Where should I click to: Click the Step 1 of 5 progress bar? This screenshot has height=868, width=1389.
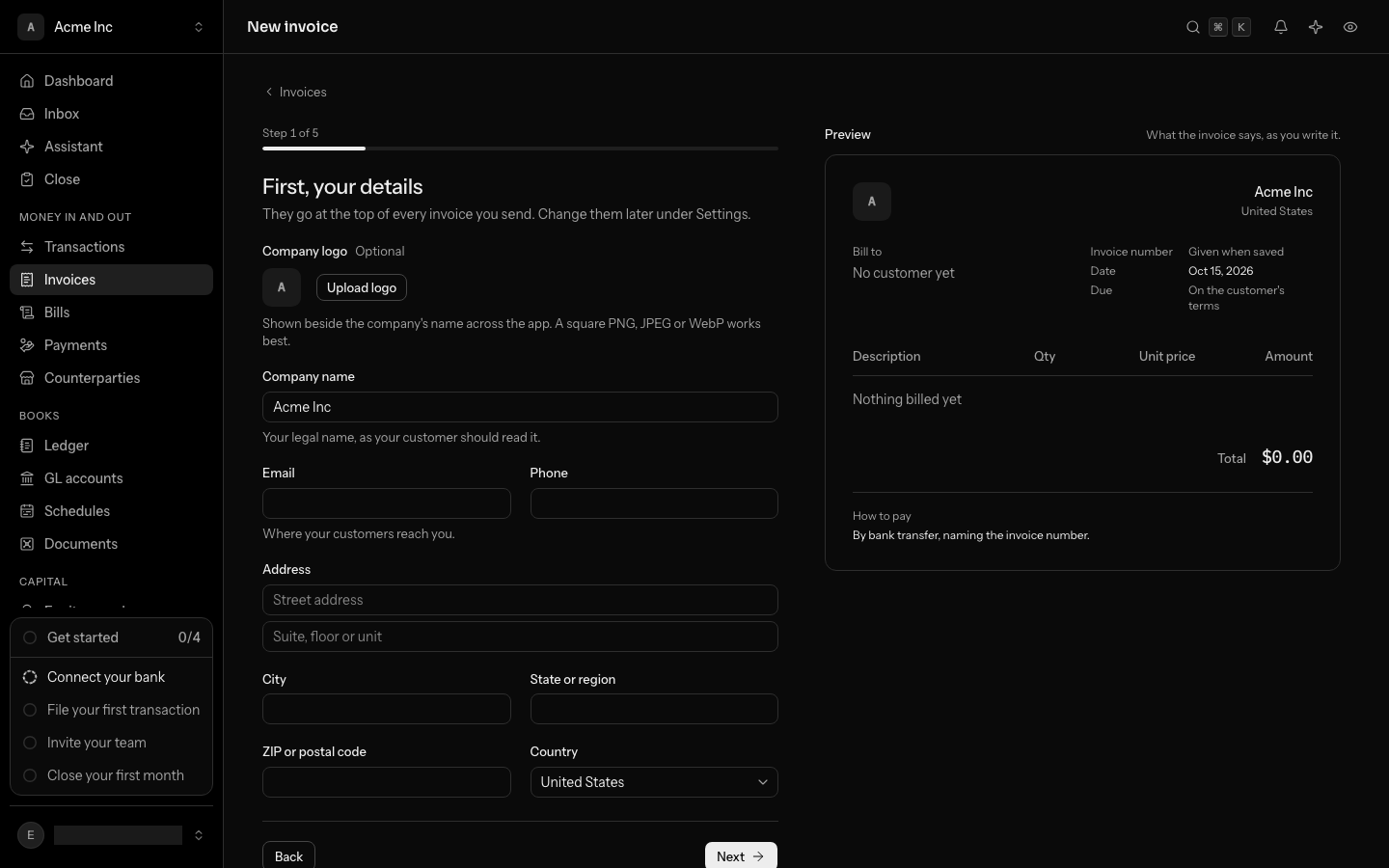coord(520,149)
